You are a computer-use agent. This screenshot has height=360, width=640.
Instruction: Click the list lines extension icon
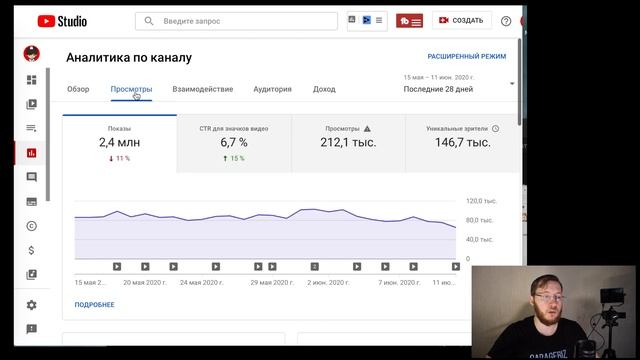pos(379,20)
